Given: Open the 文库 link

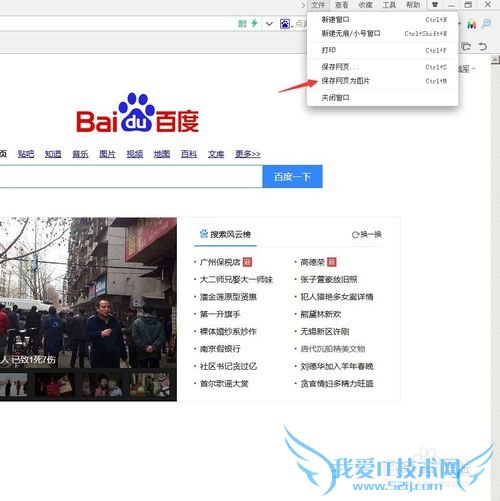Looking at the screenshot, I should click(216, 154).
